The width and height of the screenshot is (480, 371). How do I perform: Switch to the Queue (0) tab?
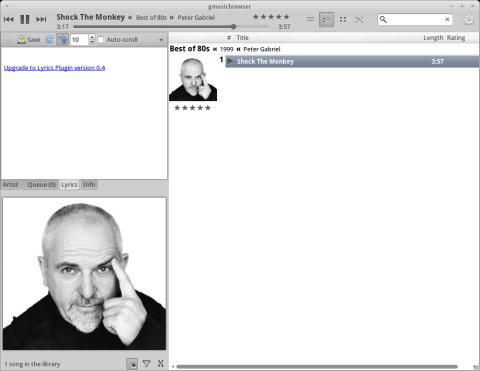[x=42, y=185]
